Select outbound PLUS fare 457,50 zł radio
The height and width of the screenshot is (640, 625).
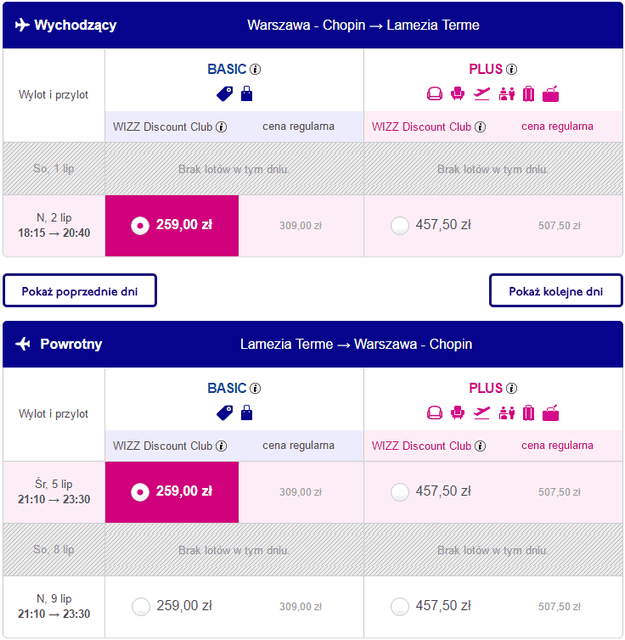coord(400,225)
